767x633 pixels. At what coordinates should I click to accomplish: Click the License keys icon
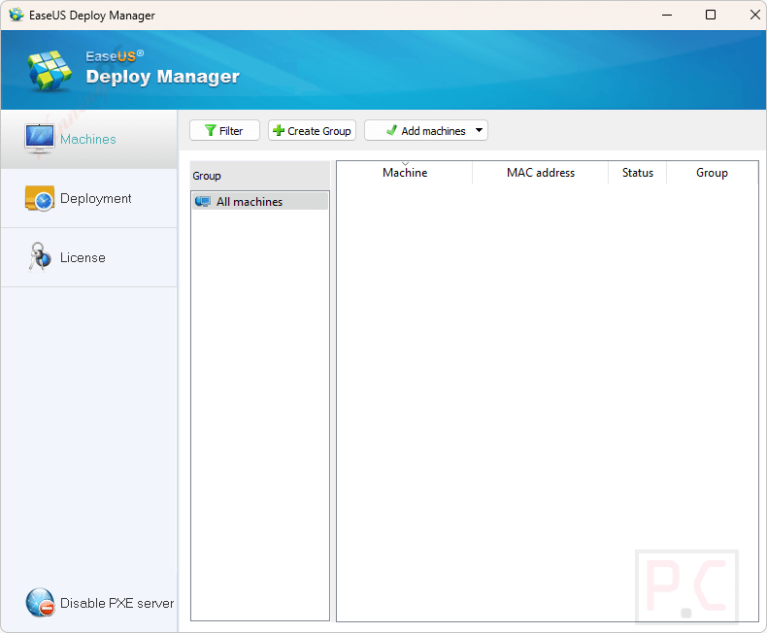[x=39, y=257]
